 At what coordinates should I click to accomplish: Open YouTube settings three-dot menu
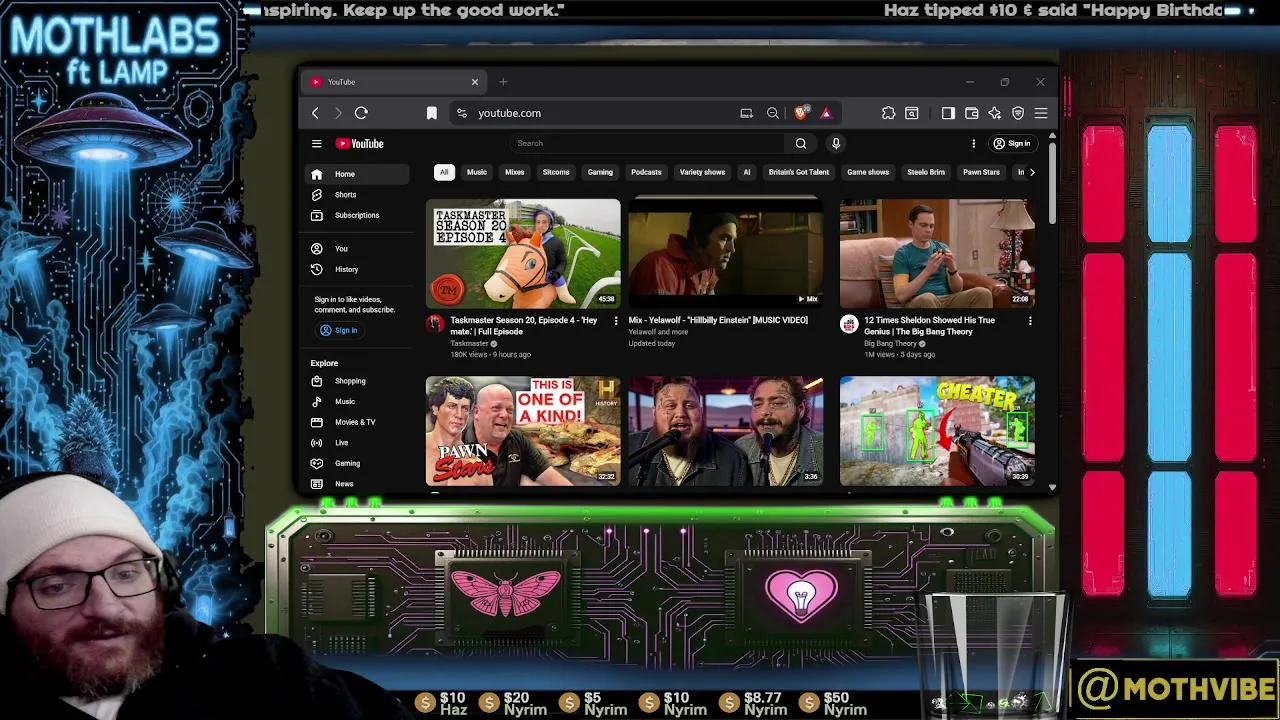pyautogui.click(x=973, y=143)
